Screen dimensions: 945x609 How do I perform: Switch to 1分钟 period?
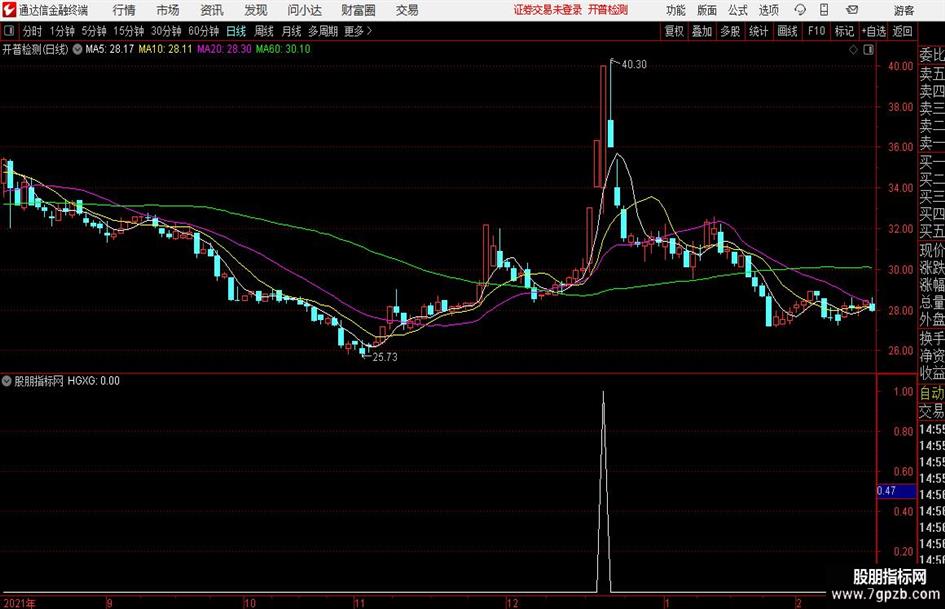point(62,31)
